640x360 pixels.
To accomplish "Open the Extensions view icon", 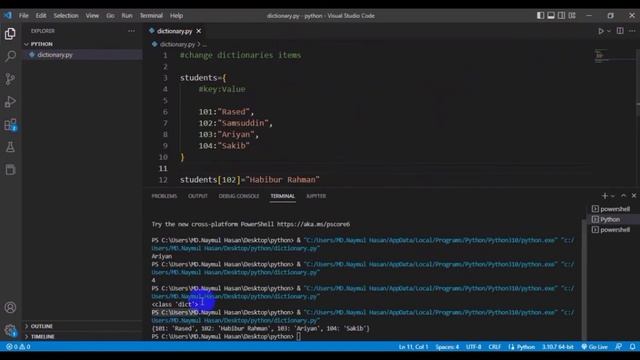I will pos(10,124).
